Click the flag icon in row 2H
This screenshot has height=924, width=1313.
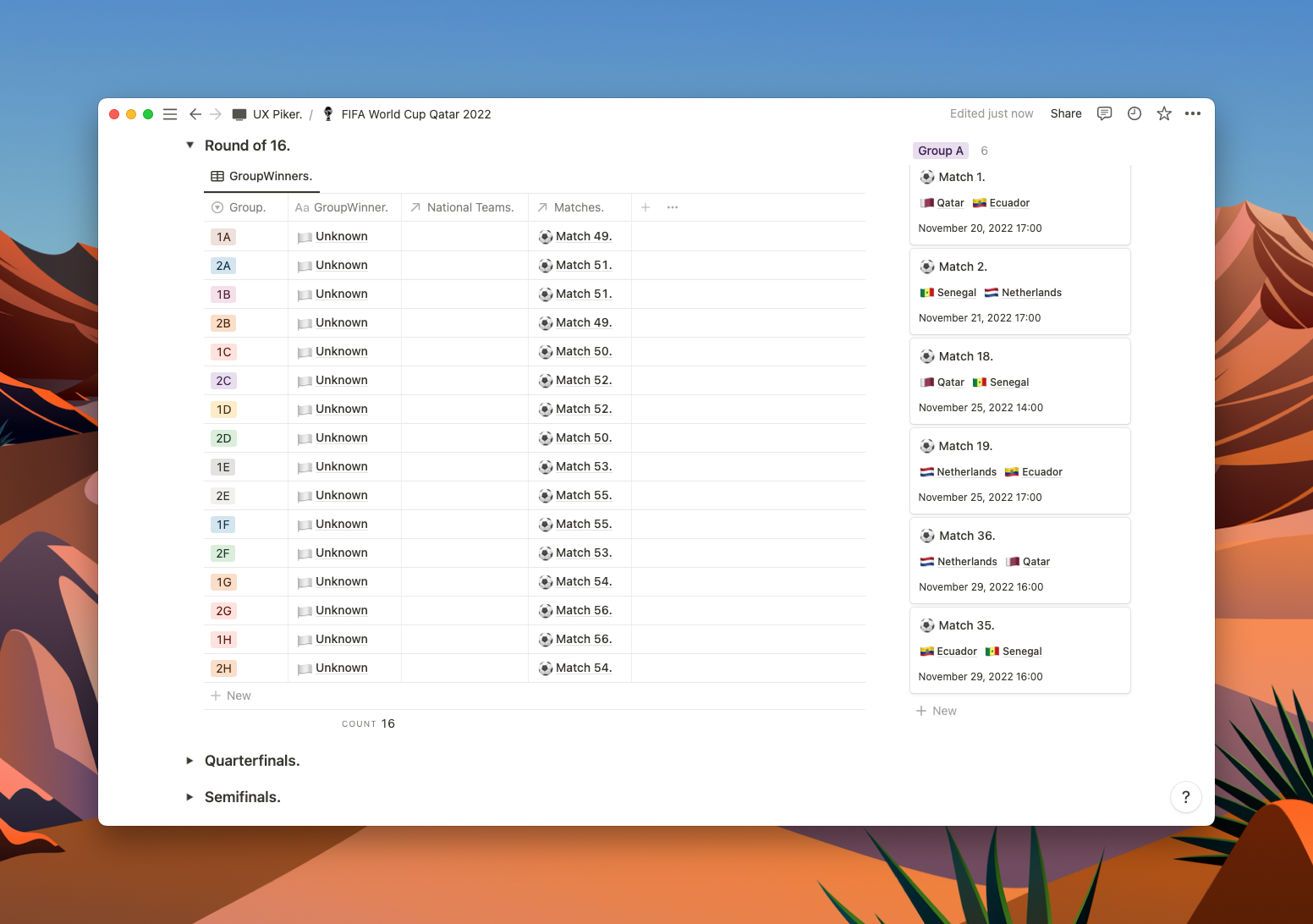point(305,668)
